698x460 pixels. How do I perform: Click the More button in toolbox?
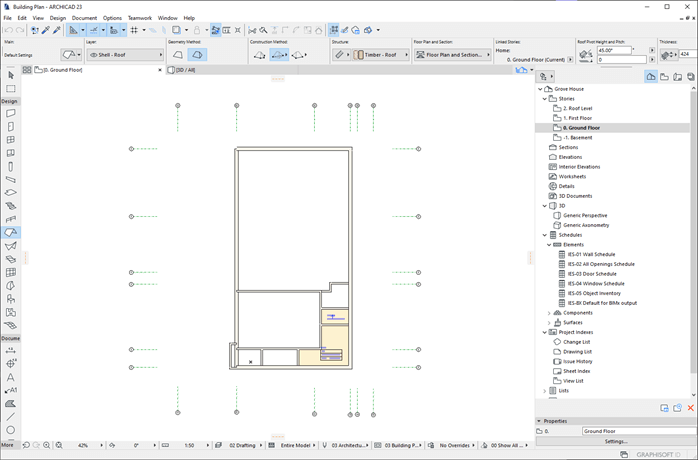tap(8, 445)
